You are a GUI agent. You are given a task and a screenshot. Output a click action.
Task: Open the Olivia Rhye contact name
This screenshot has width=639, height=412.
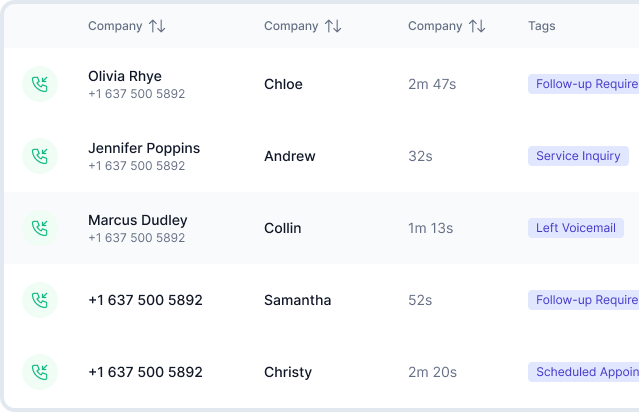124,76
